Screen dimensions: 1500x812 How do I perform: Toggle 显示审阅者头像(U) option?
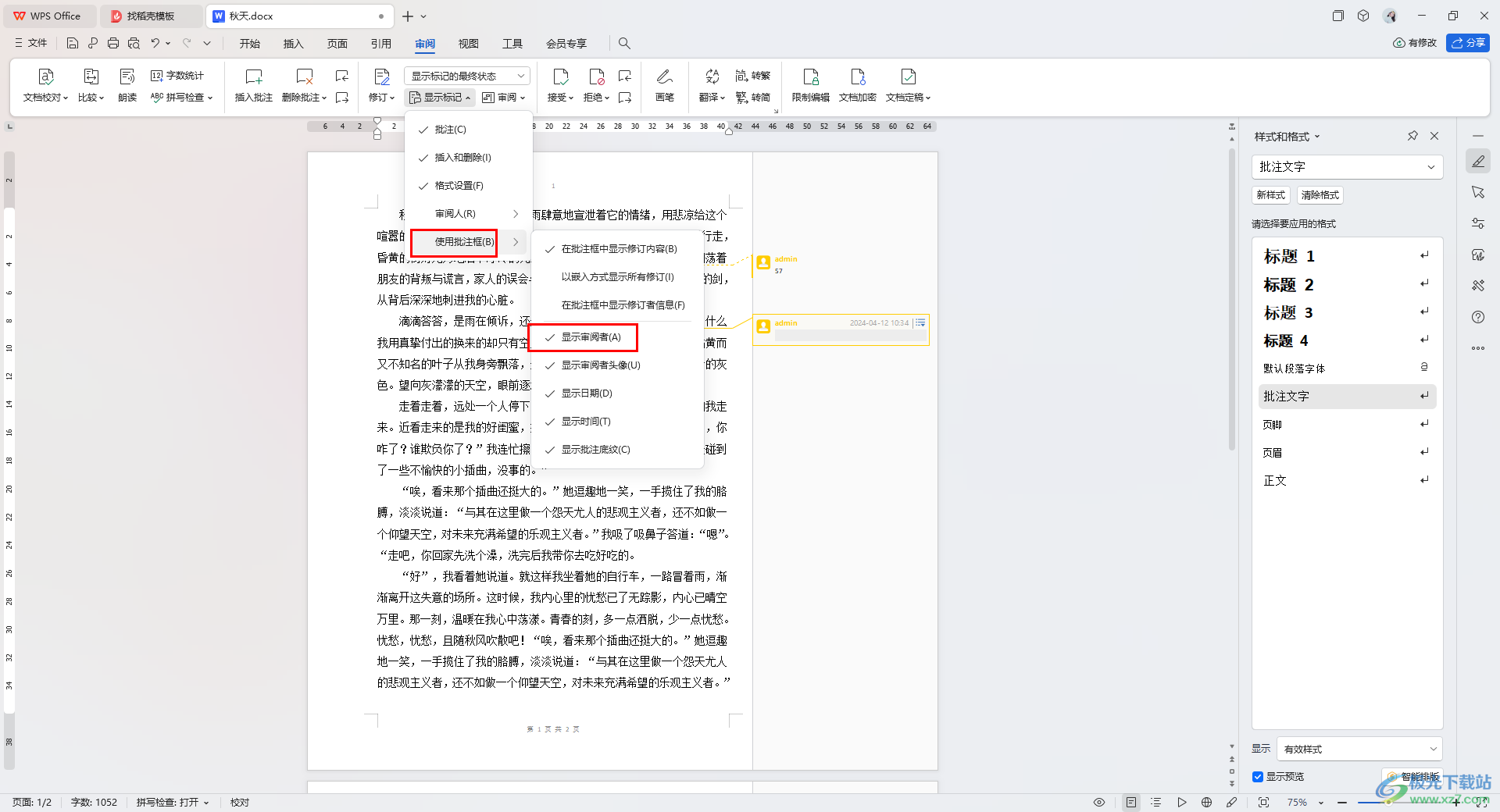pyautogui.click(x=618, y=365)
